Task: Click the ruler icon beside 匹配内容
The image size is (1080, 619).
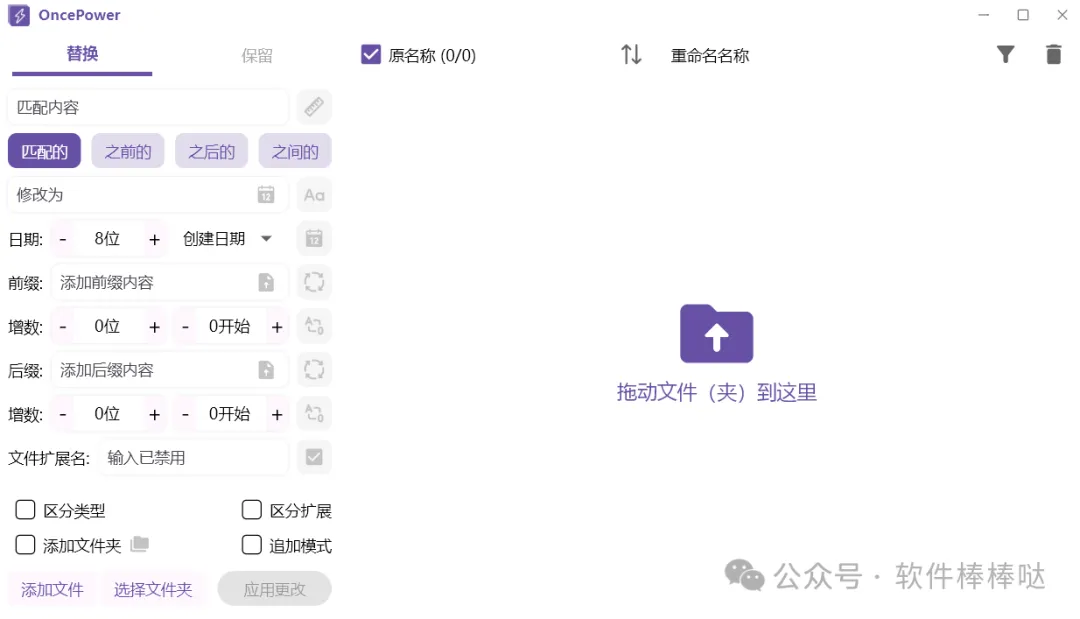Action: [x=314, y=107]
